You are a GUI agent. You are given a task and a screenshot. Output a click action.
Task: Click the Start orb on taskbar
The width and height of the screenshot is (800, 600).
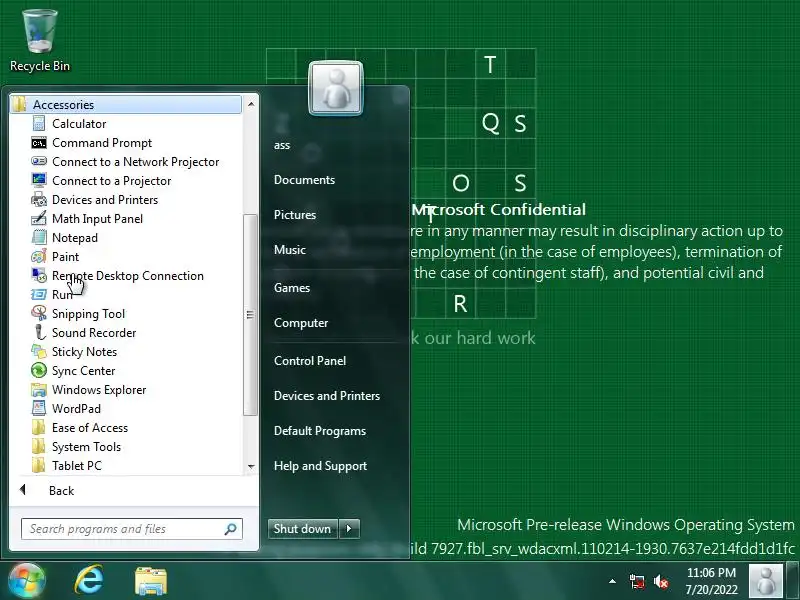pyautogui.click(x=26, y=580)
